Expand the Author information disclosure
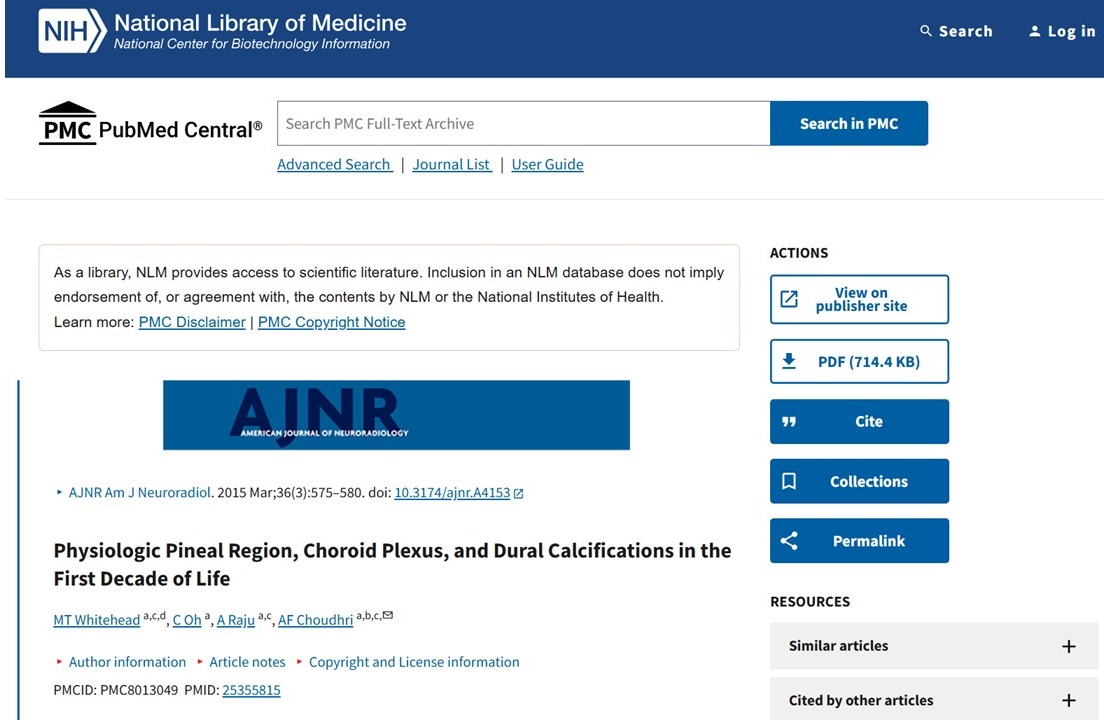Viewport: 1104px width, 720px height. pyautogui.click(x=127, y=662)
